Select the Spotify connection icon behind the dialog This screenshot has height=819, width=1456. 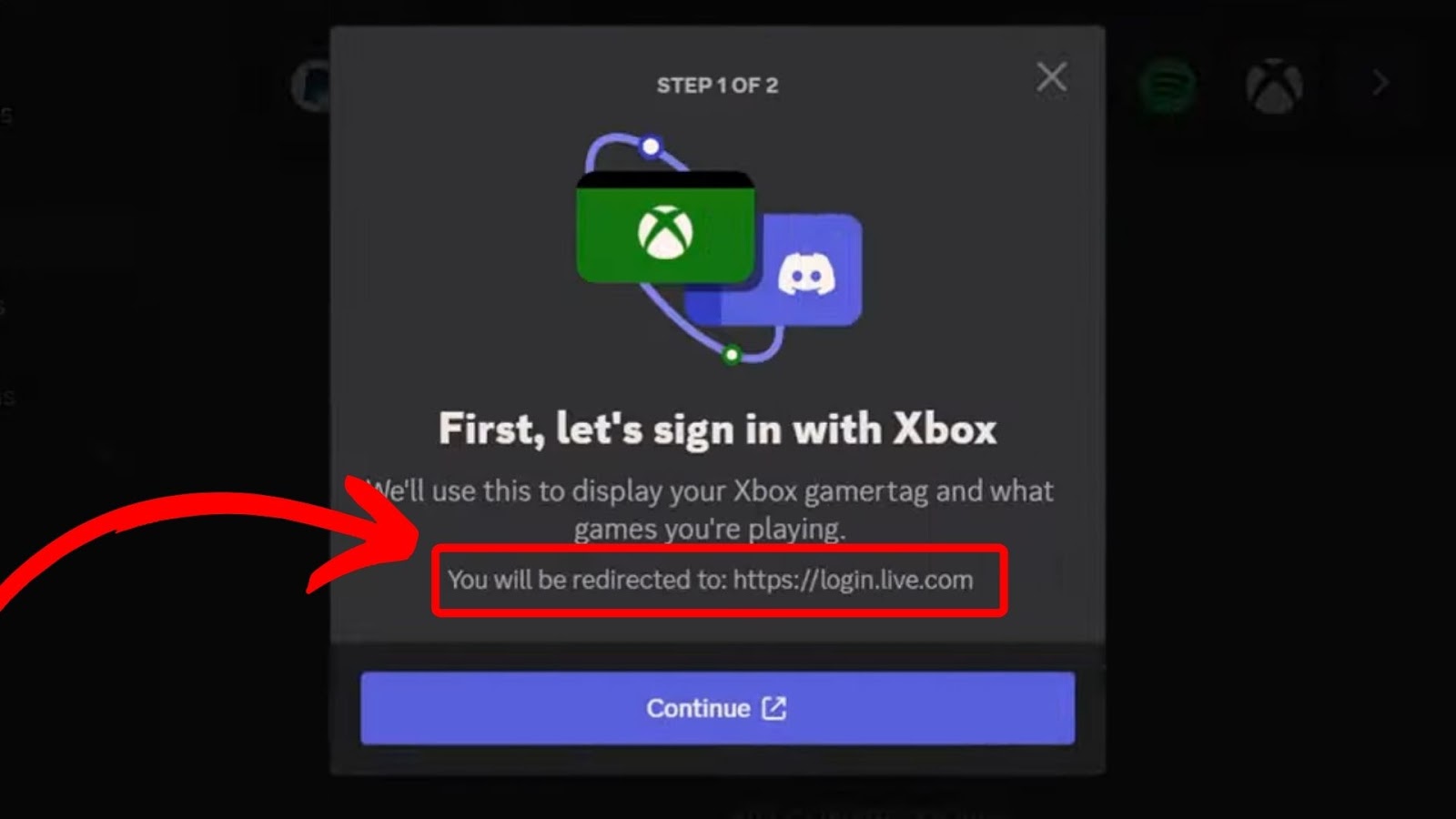coord(1168,86)
